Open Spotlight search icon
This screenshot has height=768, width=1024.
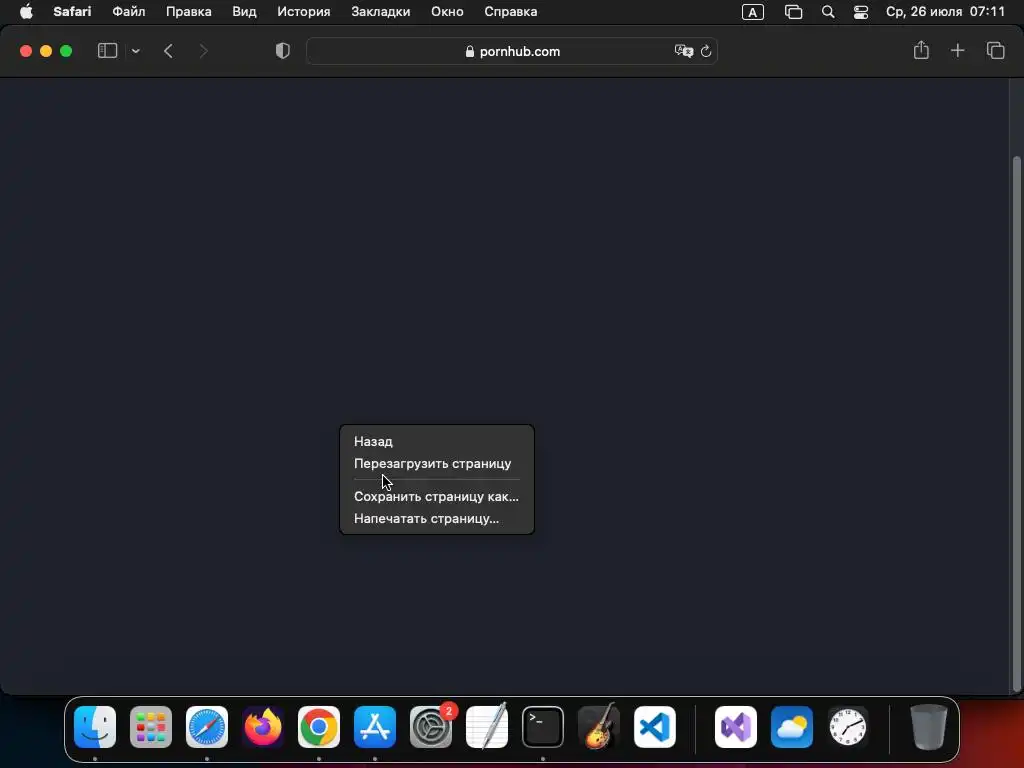(827, 12)
